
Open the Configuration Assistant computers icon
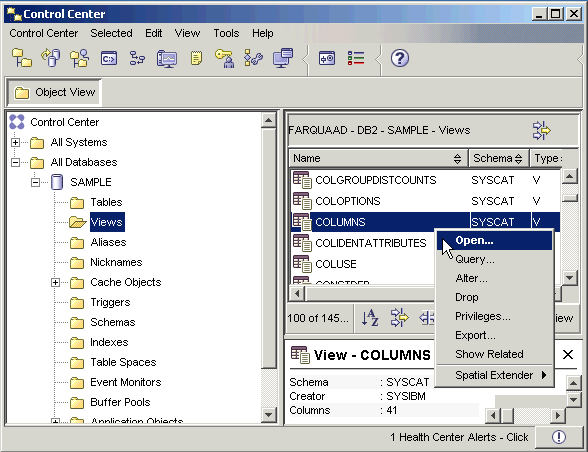pos(283,58)
